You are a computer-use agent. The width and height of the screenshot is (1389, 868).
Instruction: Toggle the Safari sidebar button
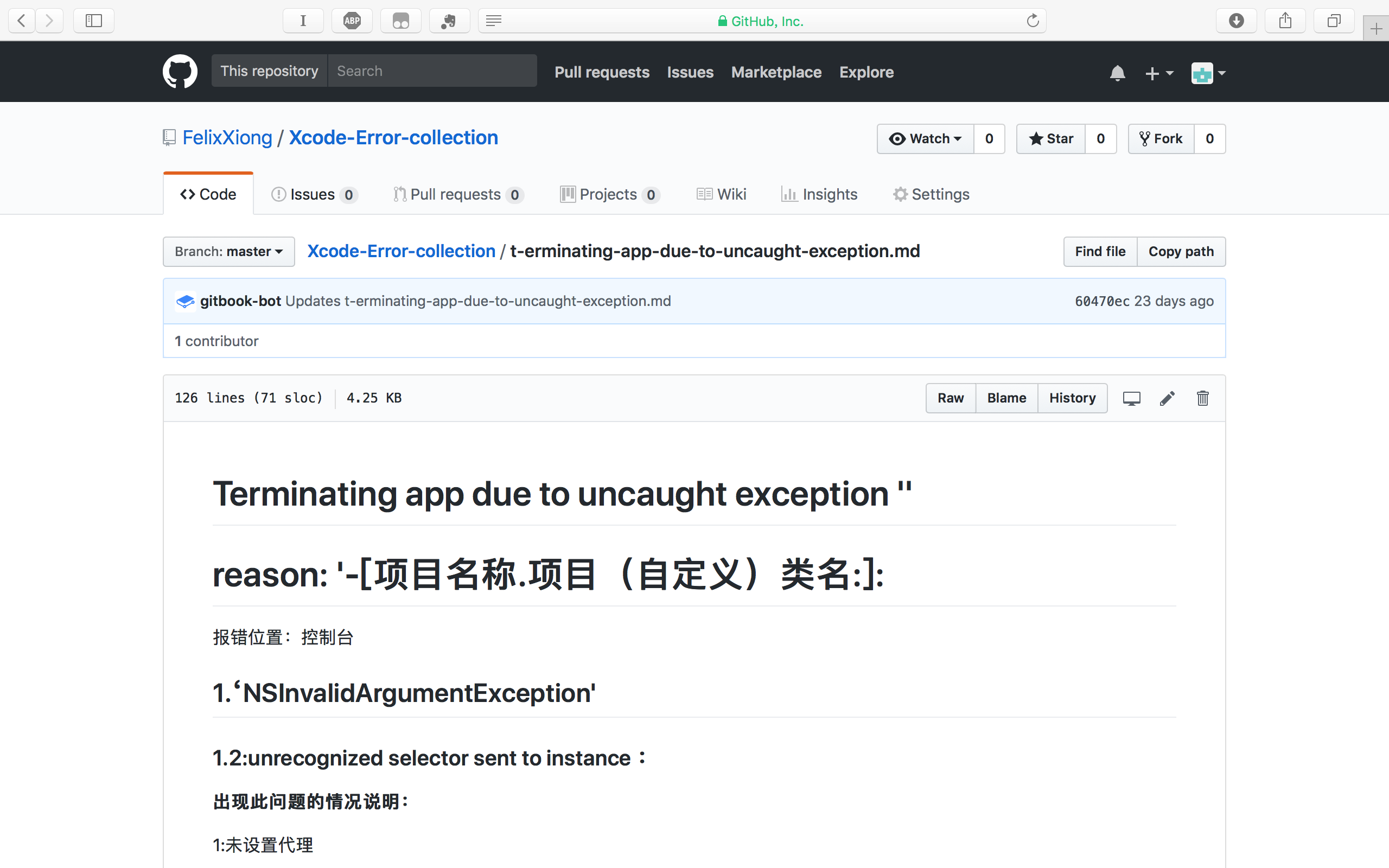pyautogui.click(x=93, y=21)
